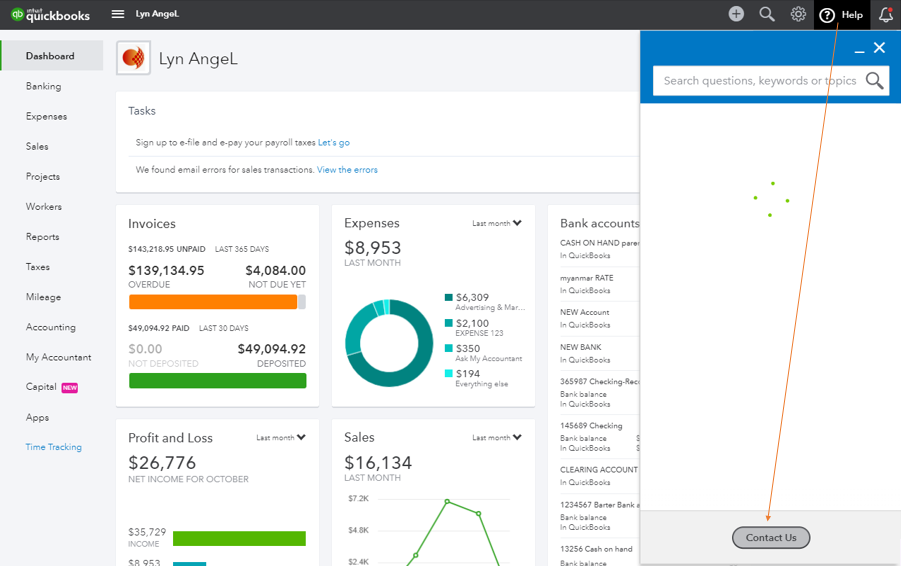
Task: Open the notifications bell icon
Action: (x=886, y=14)
